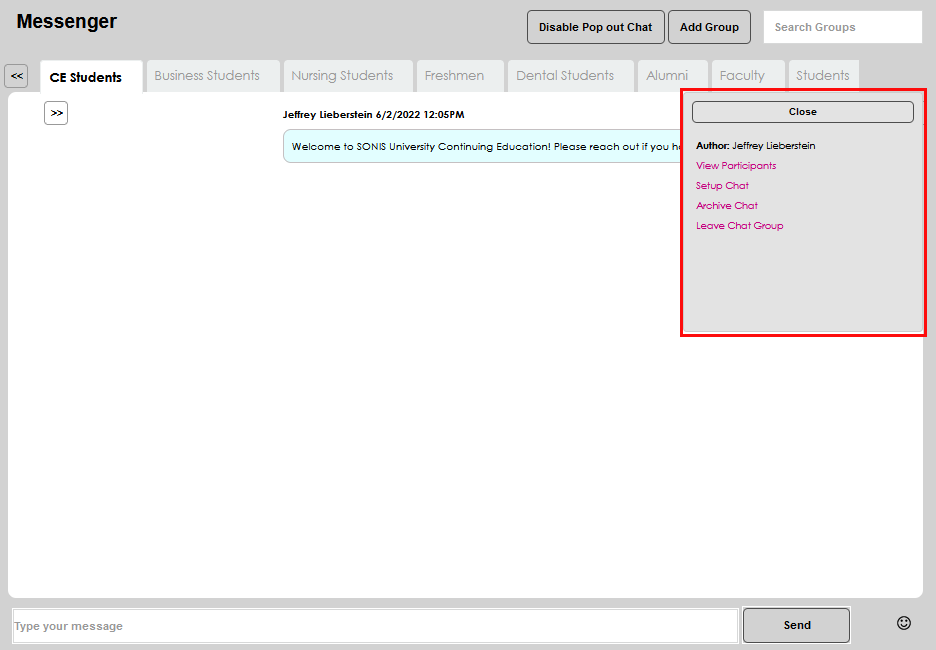The image size is (936, 650).
Task: Open the emoji picker smiley icon
Action: [x=904, y=623]
